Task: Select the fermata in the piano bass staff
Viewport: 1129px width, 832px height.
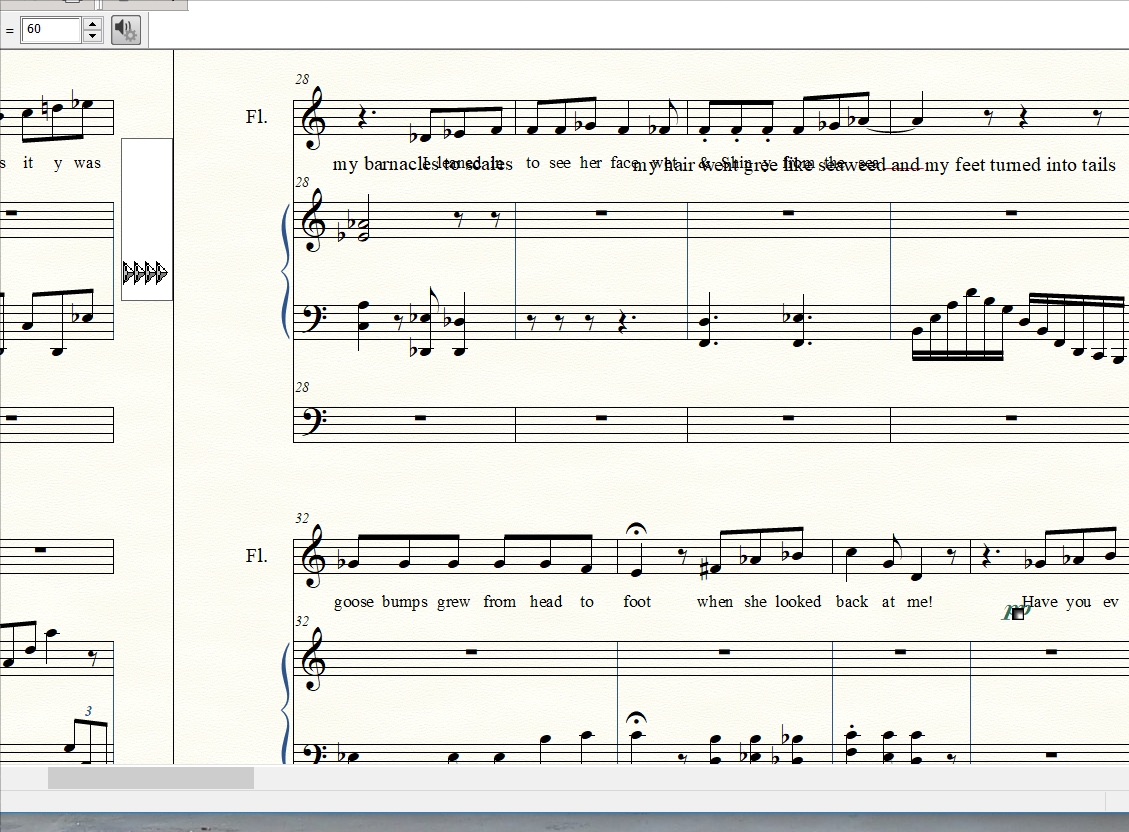Action: (x=636, y=719)
